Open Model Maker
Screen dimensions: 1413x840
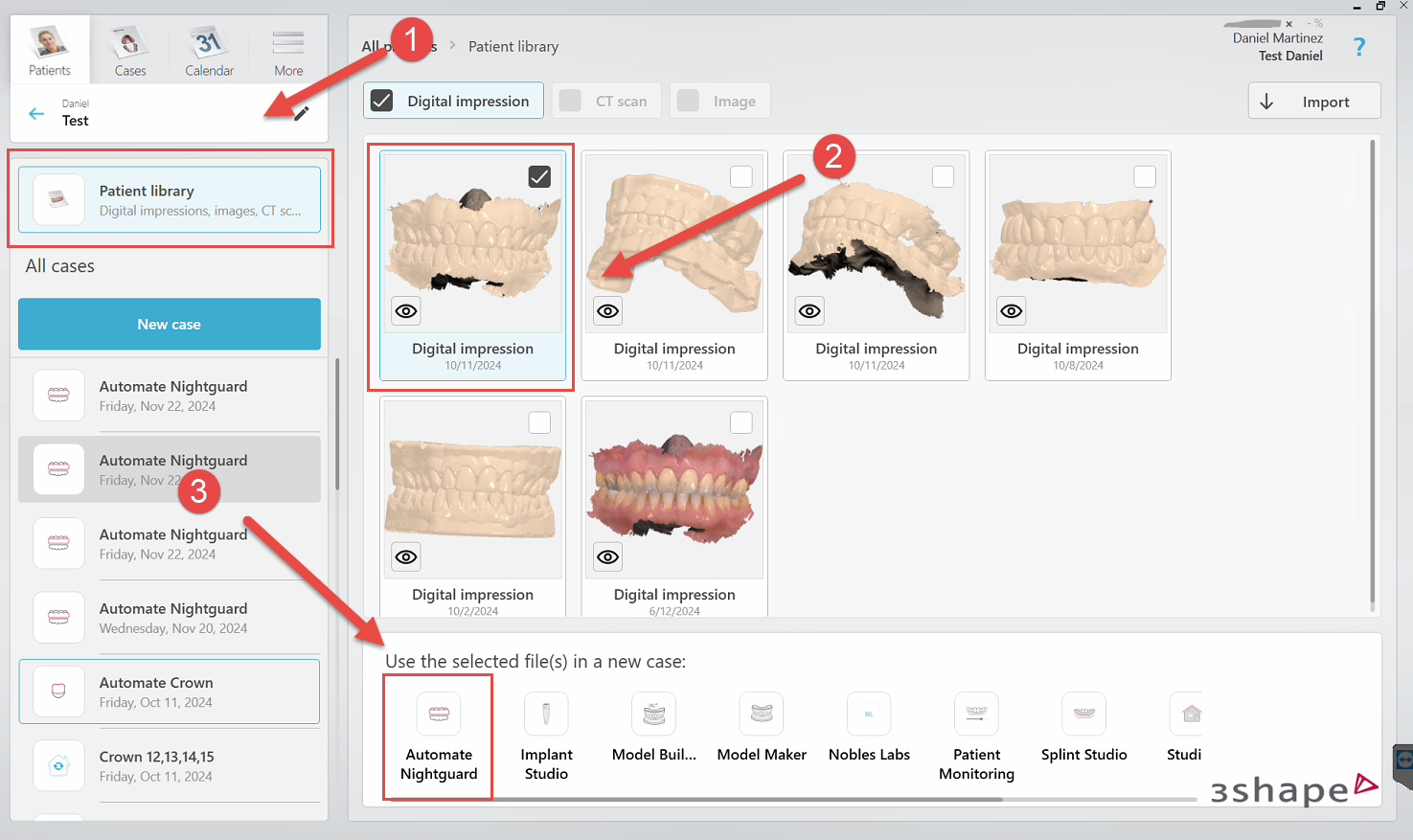click(x=761, y=728)
